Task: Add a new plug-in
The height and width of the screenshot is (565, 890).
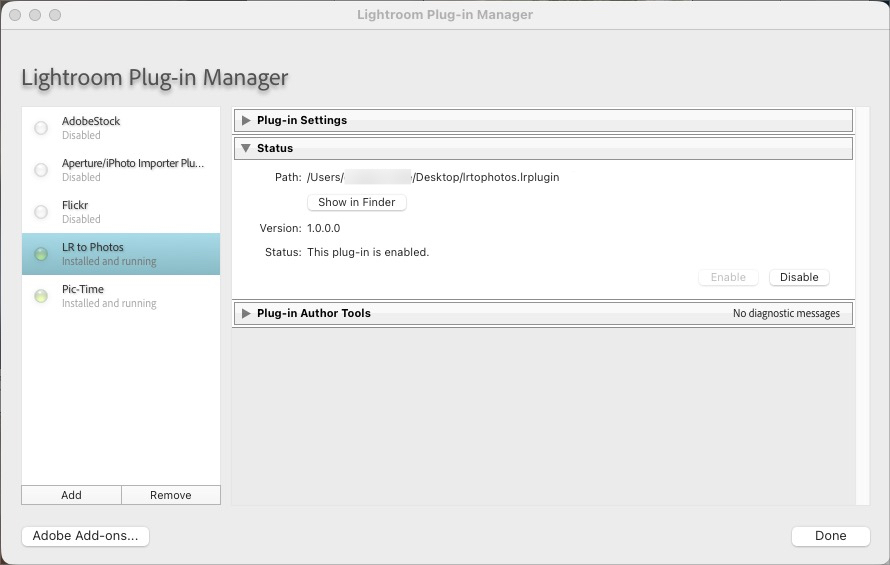Action: coord(72,495)
